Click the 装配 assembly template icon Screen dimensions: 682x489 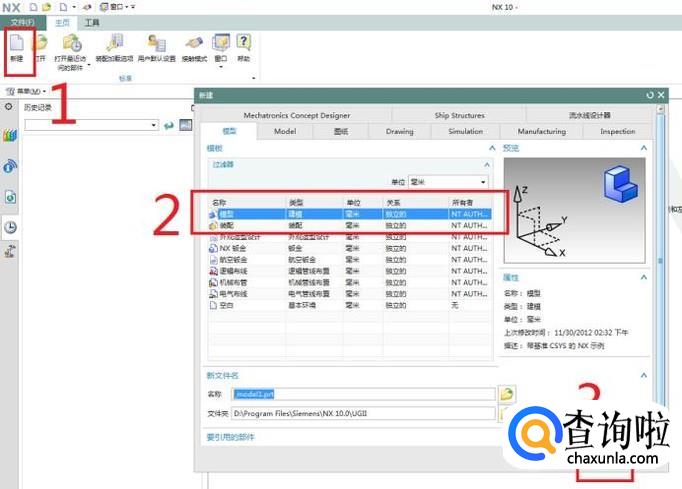[x=213, y=226]
